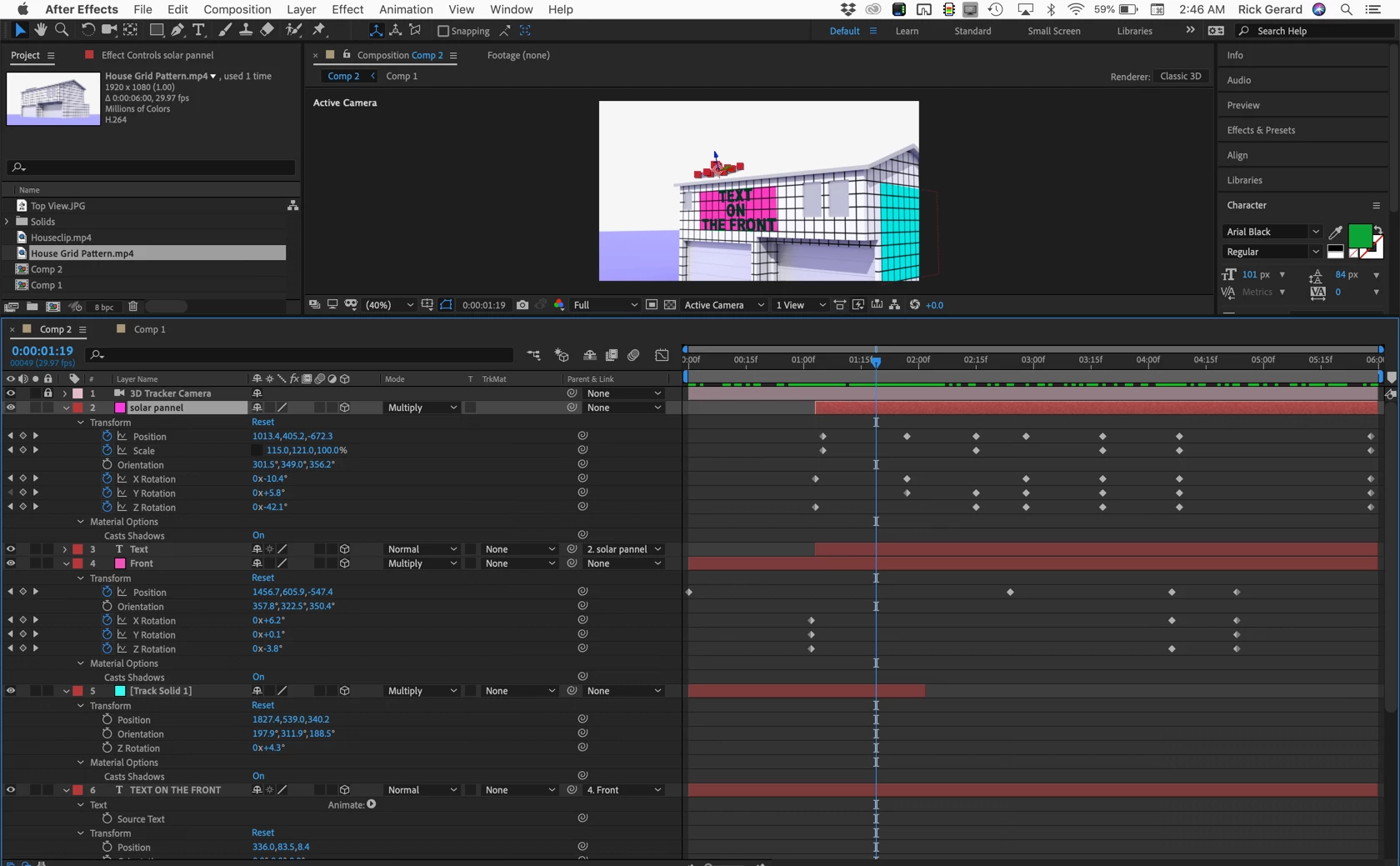This screenshot has width=1400, height=866.
Task: Click the Draft 3D icon in timeline
Action: pos(562,355)
